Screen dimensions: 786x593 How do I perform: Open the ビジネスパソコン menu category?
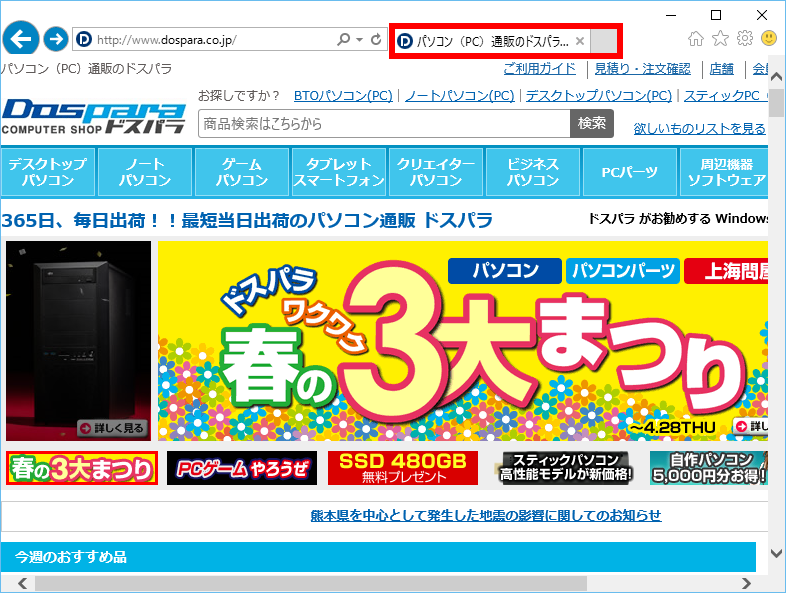[x=533, y=172]
